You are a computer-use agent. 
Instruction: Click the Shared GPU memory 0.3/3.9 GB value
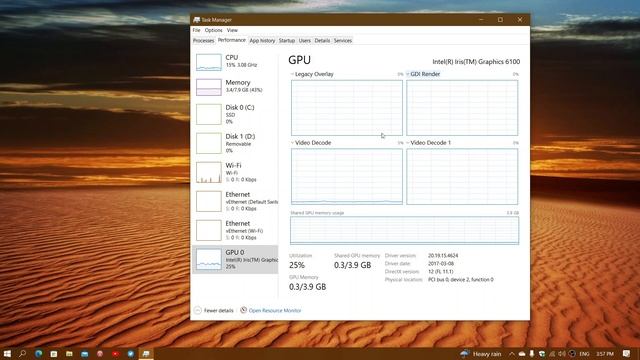coord(353,265)
